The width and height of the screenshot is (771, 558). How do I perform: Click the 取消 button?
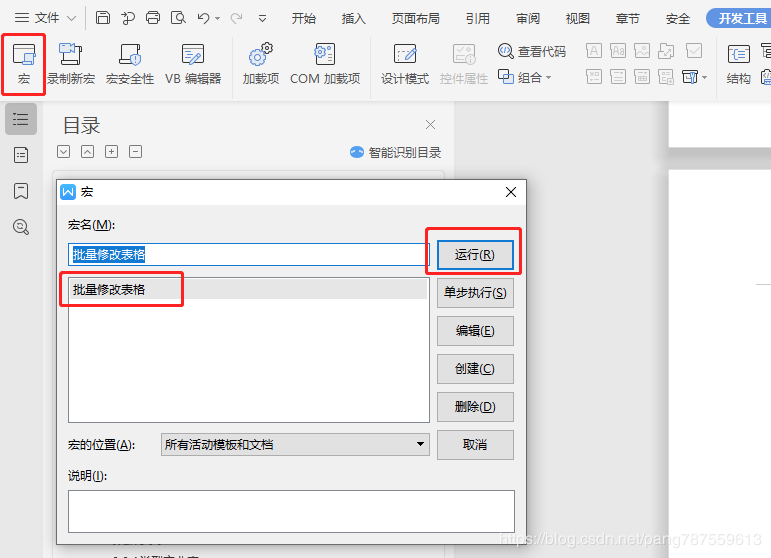tap(475, 445)
